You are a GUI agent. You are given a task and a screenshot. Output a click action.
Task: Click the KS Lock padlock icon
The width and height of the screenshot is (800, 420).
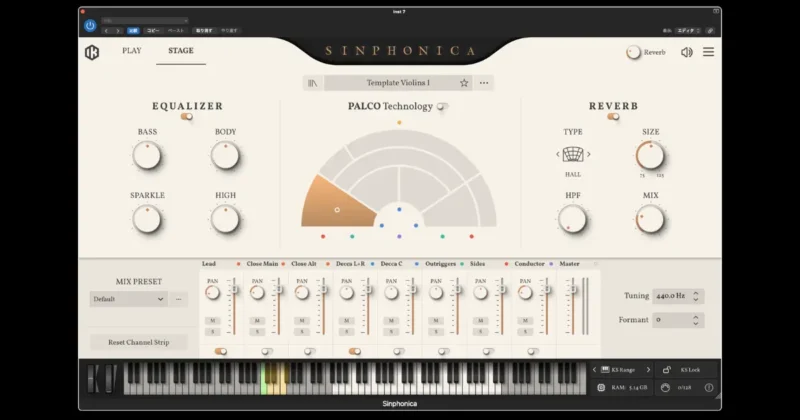666,369
